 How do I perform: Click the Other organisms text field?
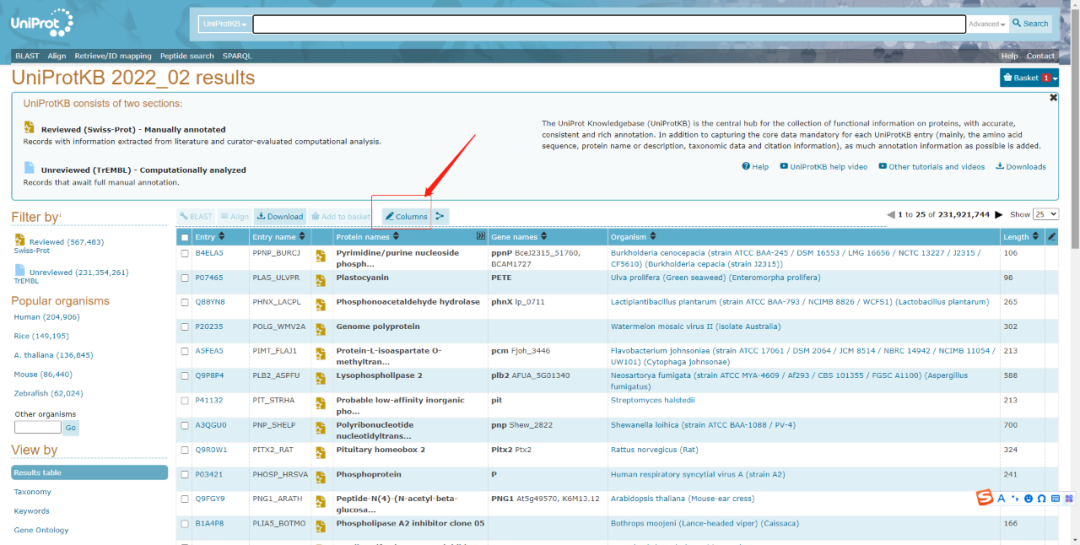coord(37,428)
